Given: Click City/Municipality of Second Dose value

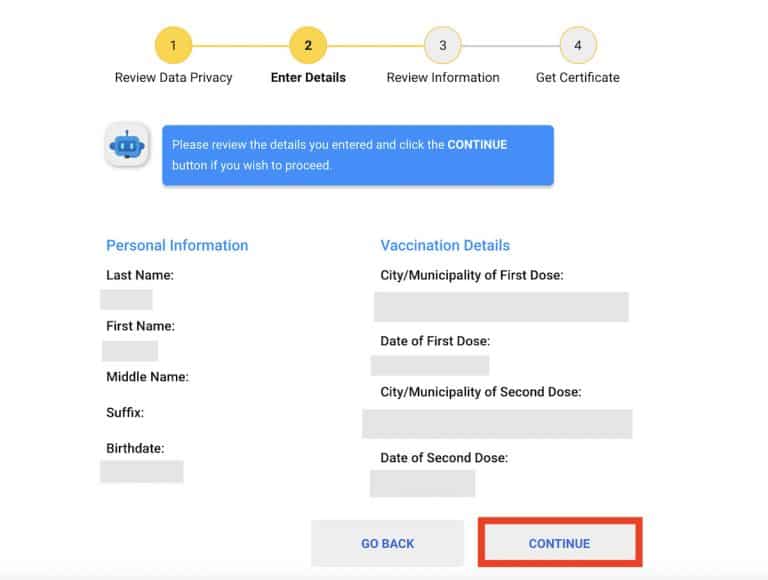Looking at the screenshot, I should (x=497, y=424).
